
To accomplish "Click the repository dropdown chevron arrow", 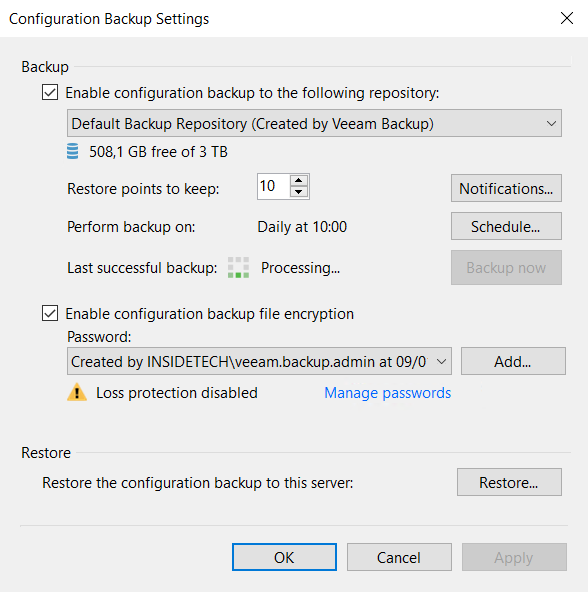I will pyautogui.click(x=551, y=123).
